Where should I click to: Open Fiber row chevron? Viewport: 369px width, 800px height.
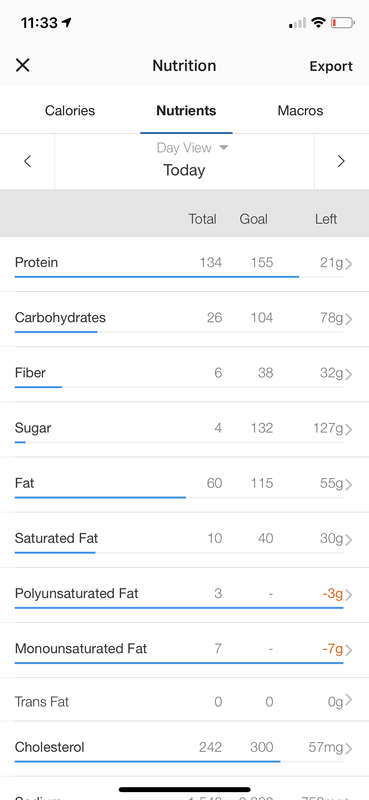(349, 374)
